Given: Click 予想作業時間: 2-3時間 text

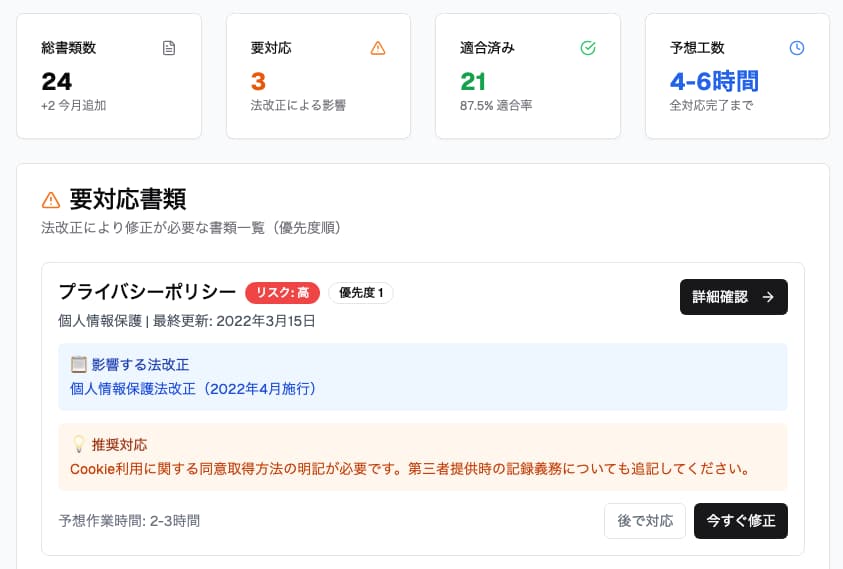Looking at the screenshot, I should click(129, 521).
